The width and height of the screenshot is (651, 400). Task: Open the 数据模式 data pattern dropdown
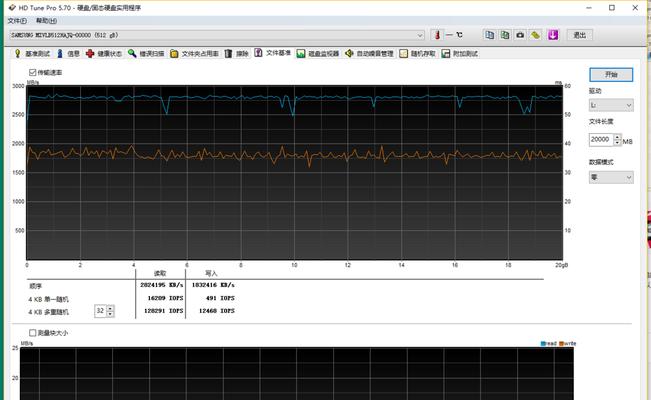(611, 177)
